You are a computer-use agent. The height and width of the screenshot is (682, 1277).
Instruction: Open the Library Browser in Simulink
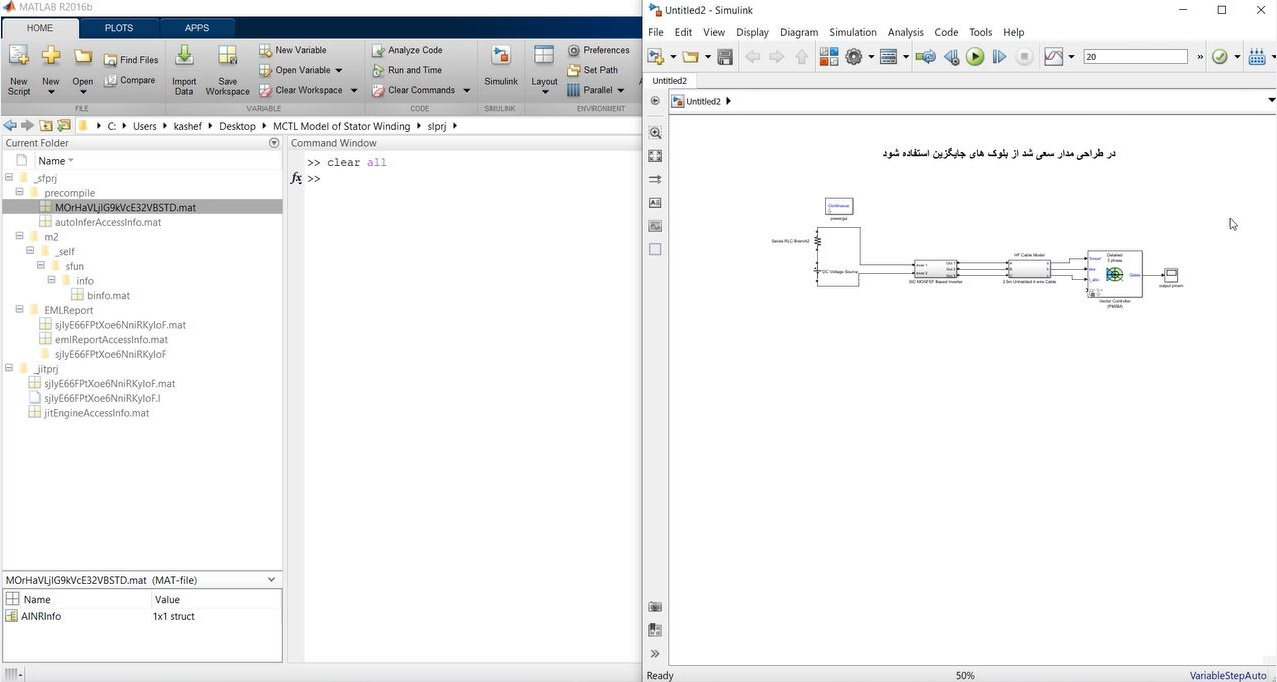point(829,57)
